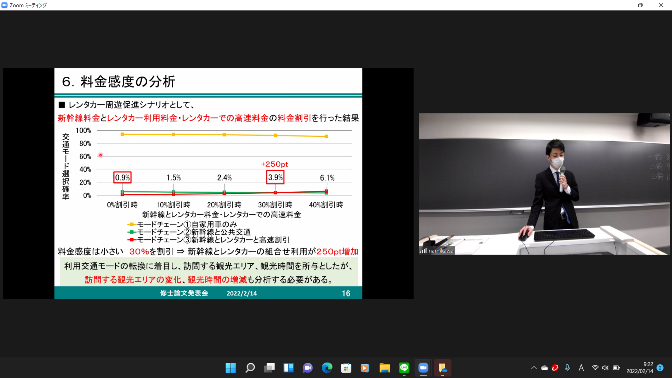This screenshot has height=378, width=672.
Task: Open the clock and date flyout
Action: click(x=640, y=368)
